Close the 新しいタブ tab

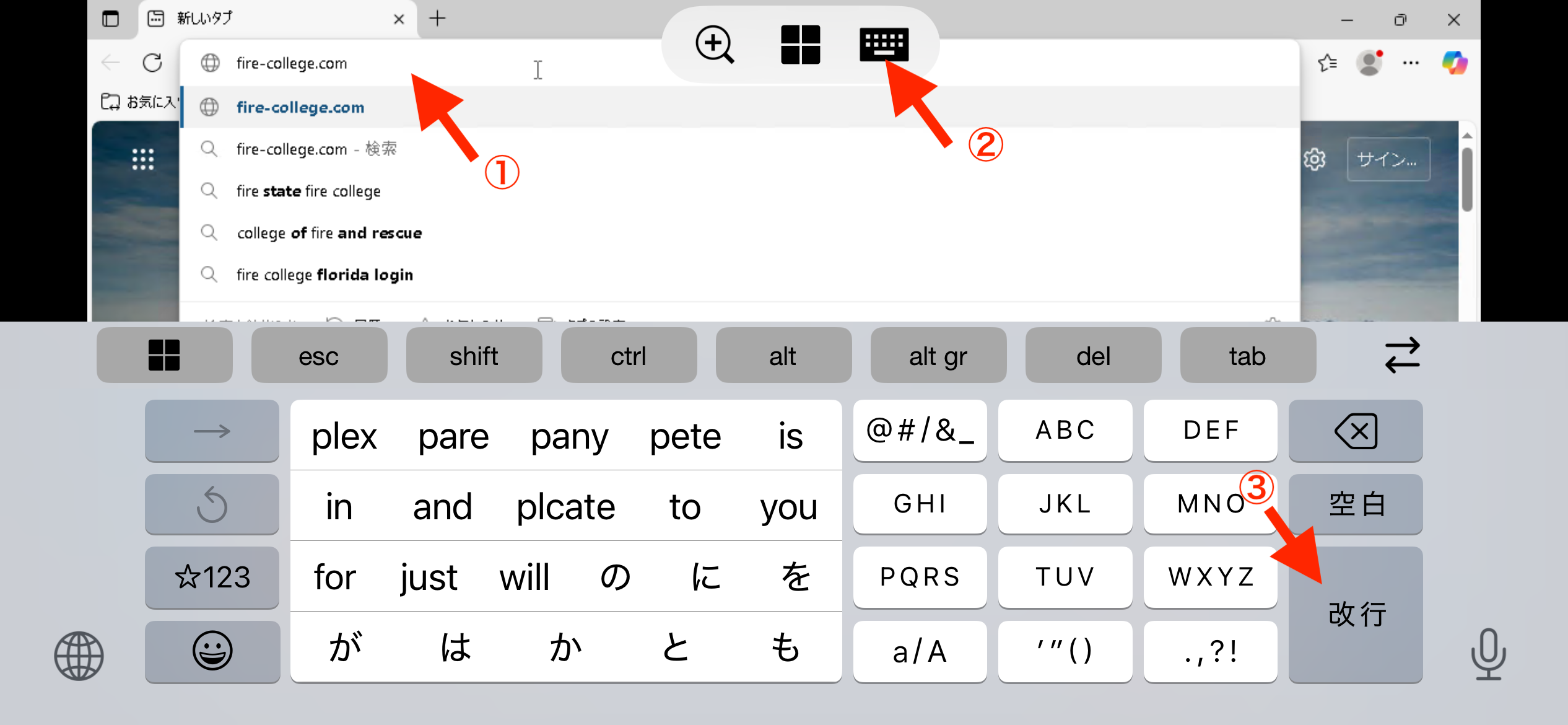(x=399, y=19)
